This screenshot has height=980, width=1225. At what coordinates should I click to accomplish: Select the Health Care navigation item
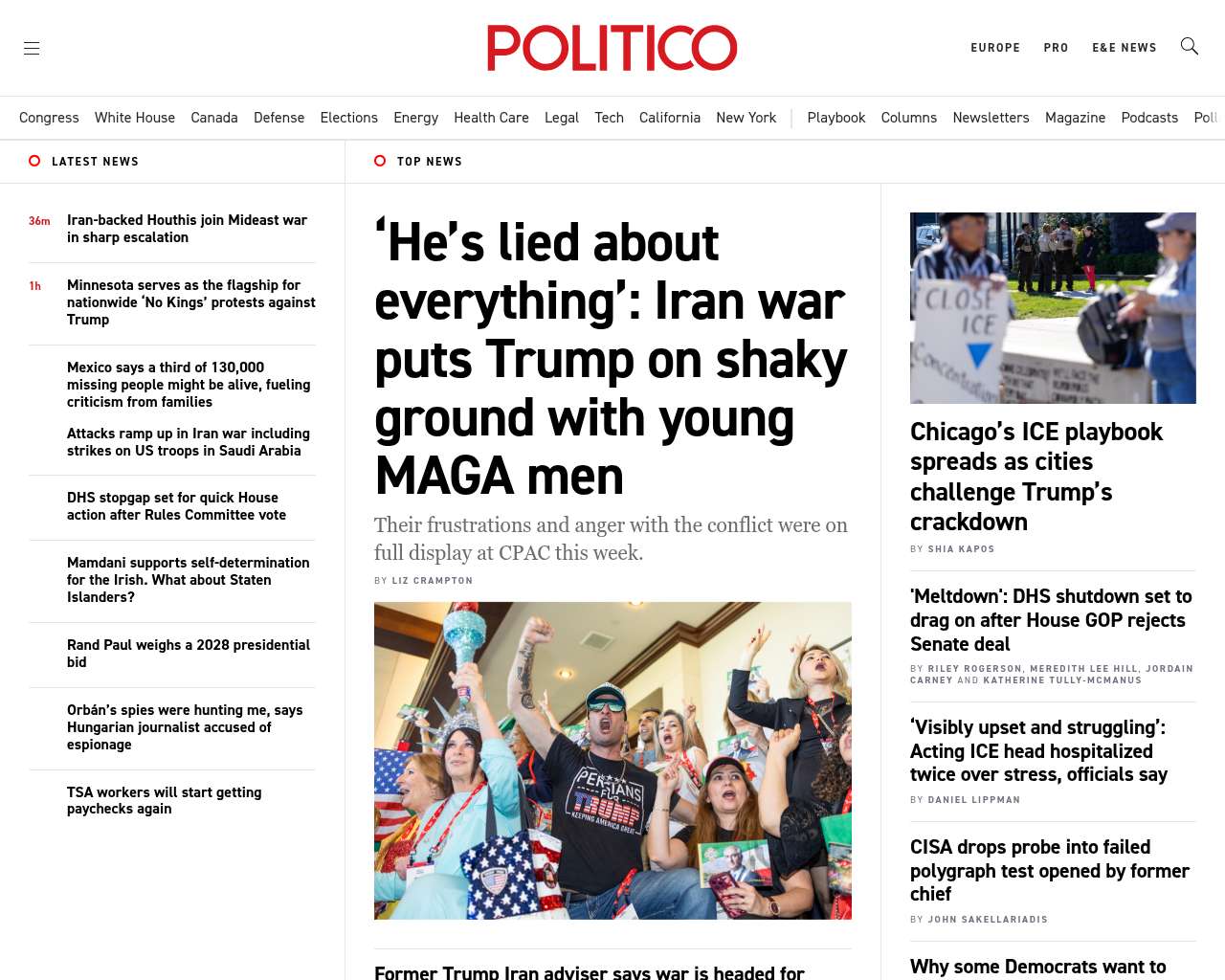click(491, 118)
